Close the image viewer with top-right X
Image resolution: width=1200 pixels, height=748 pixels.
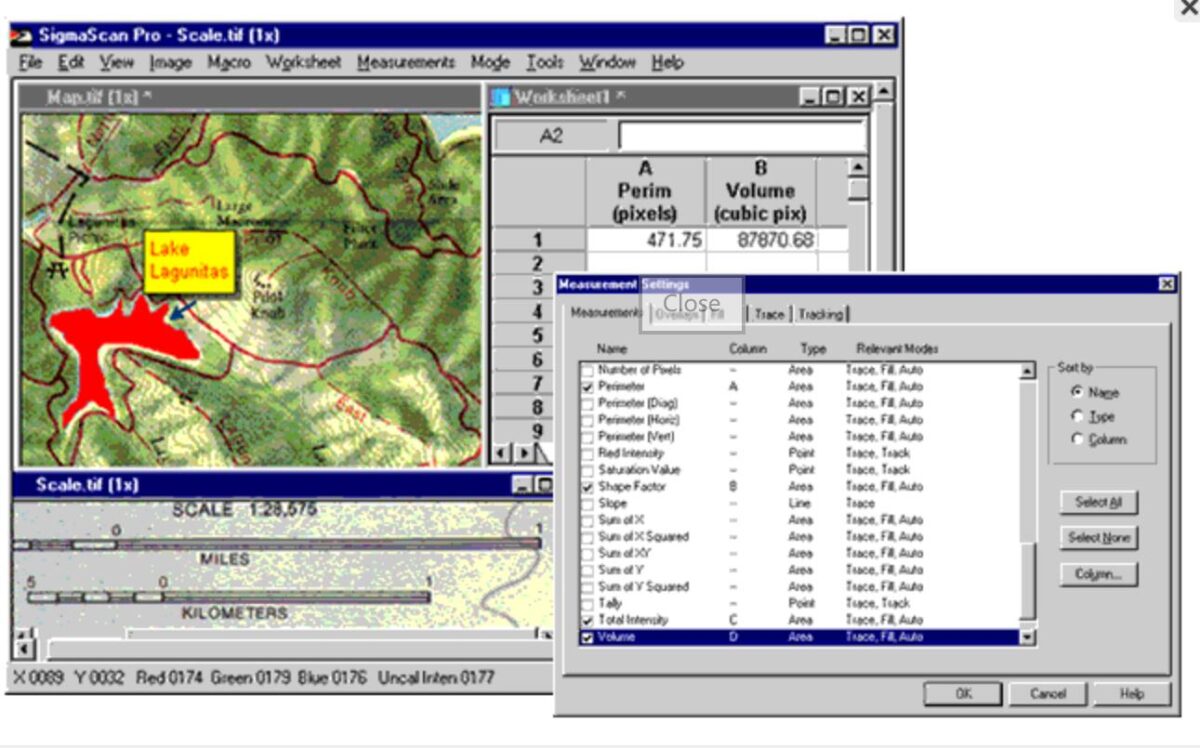[x=1189, y=8]
